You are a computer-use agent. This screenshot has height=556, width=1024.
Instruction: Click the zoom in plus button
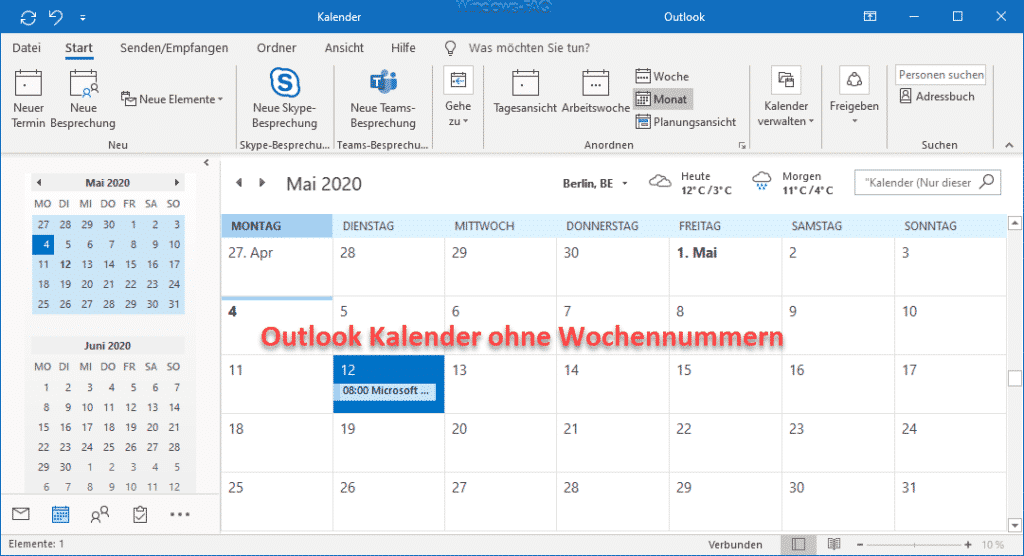pos(968,544)
